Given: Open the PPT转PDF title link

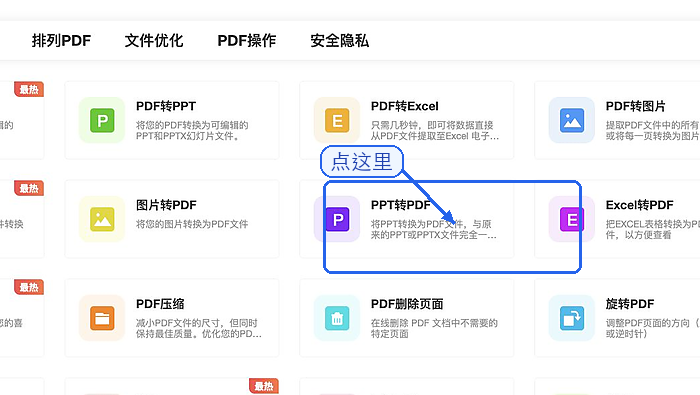Looking at the screenshot, I should coord(400,205).
